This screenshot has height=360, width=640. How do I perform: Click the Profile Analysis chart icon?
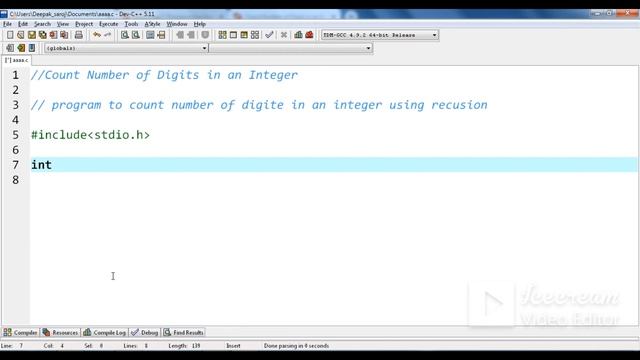click(298, 35)
